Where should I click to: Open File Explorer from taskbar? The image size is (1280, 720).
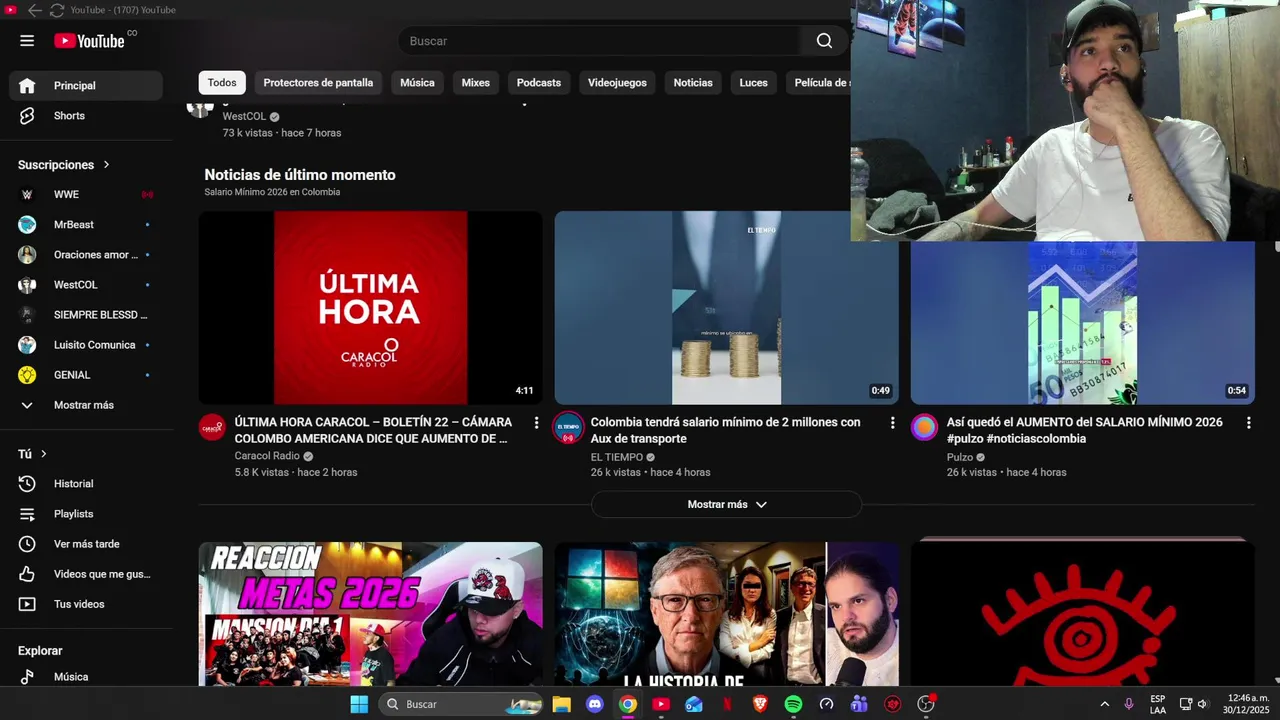[561, 704]
